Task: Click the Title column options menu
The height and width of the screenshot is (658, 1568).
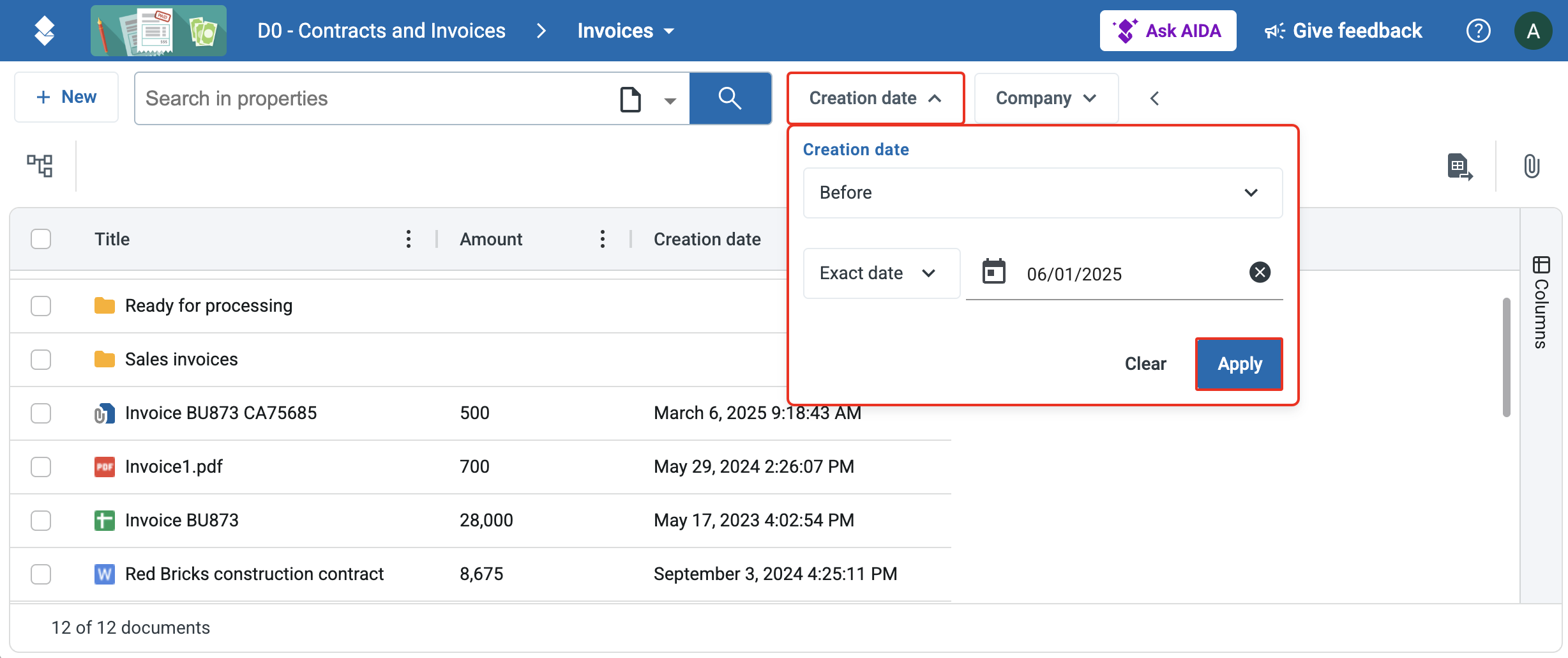Action: [x=409, y=239]
